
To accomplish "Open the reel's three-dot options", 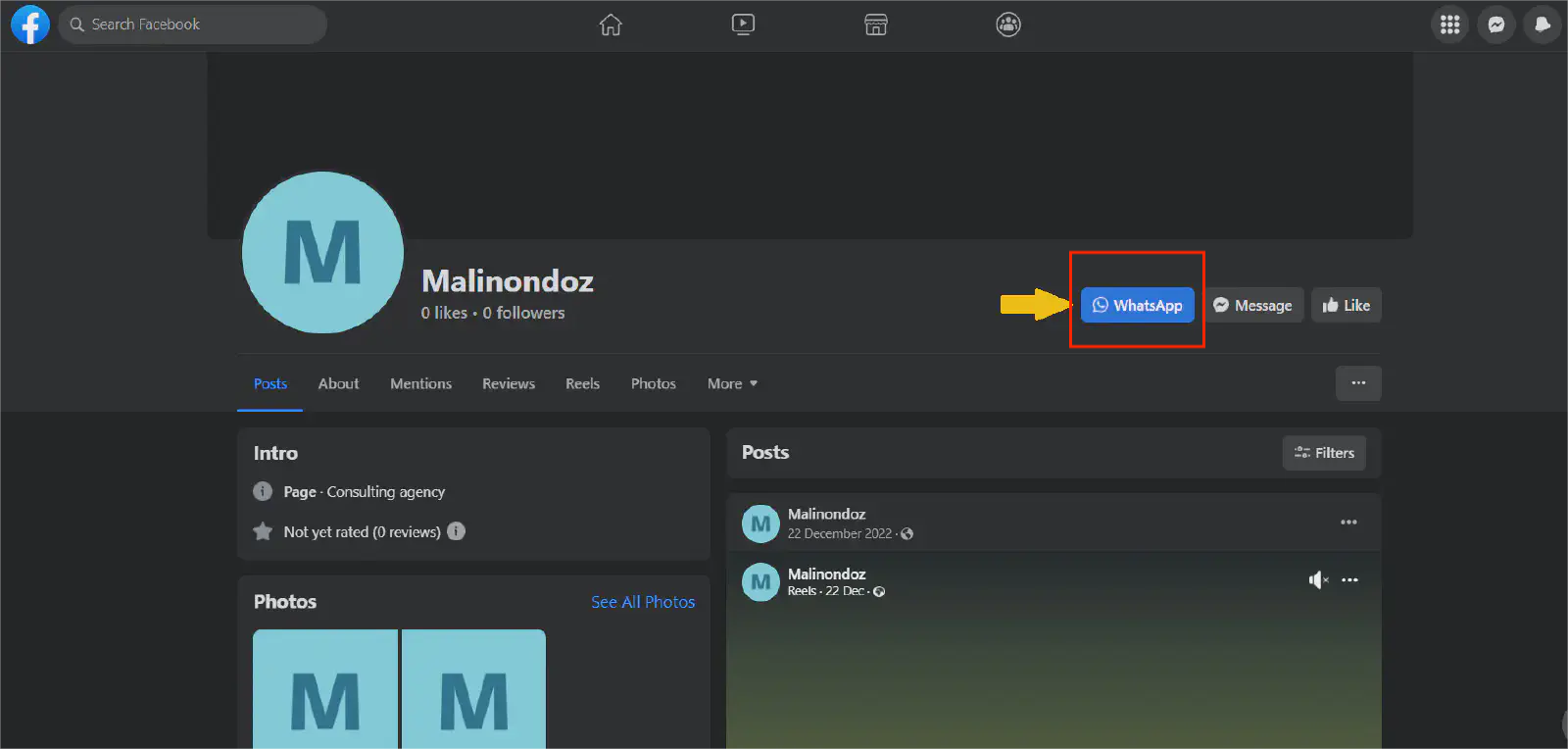I will (1349, 580).
